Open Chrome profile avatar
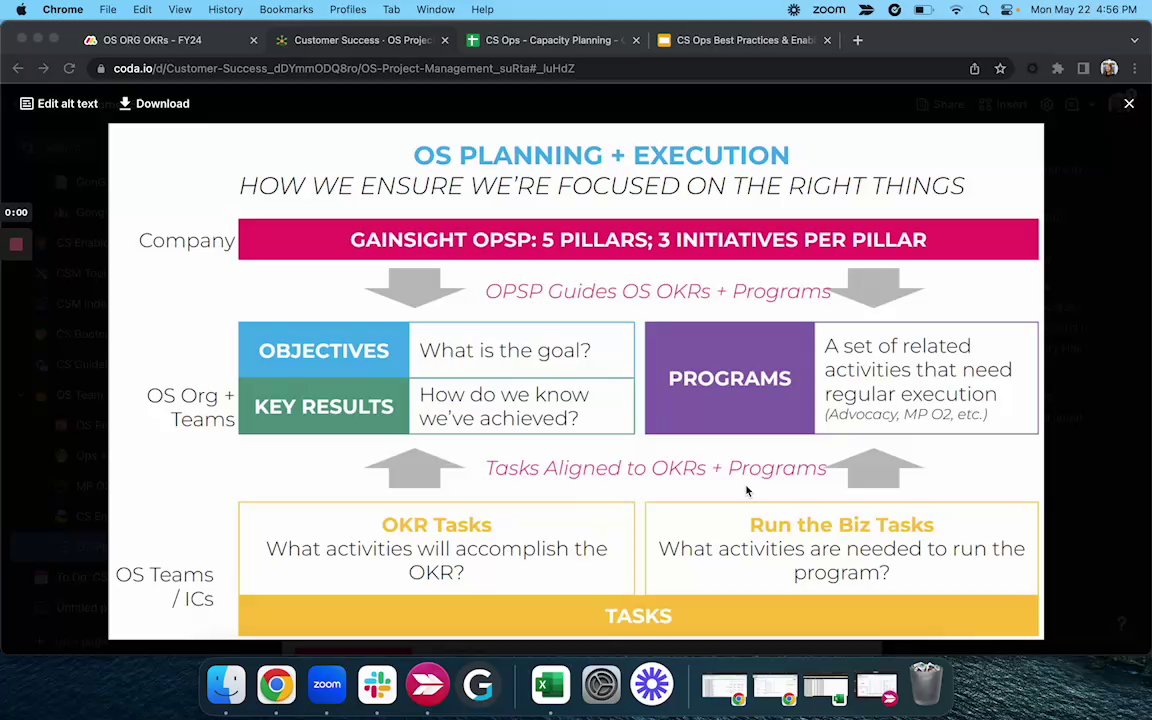 point(1109,68)
